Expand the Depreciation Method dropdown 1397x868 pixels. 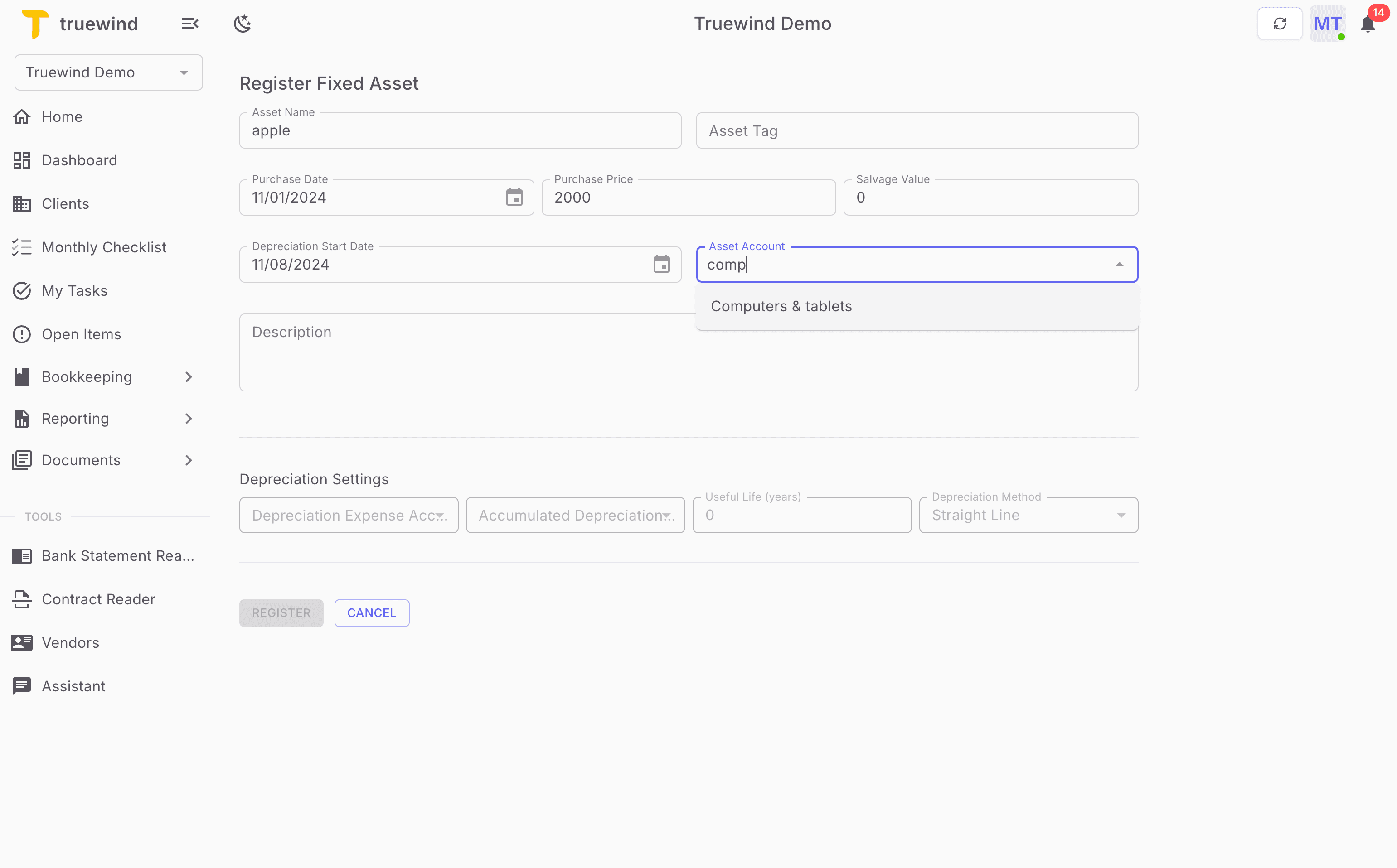1121,515
